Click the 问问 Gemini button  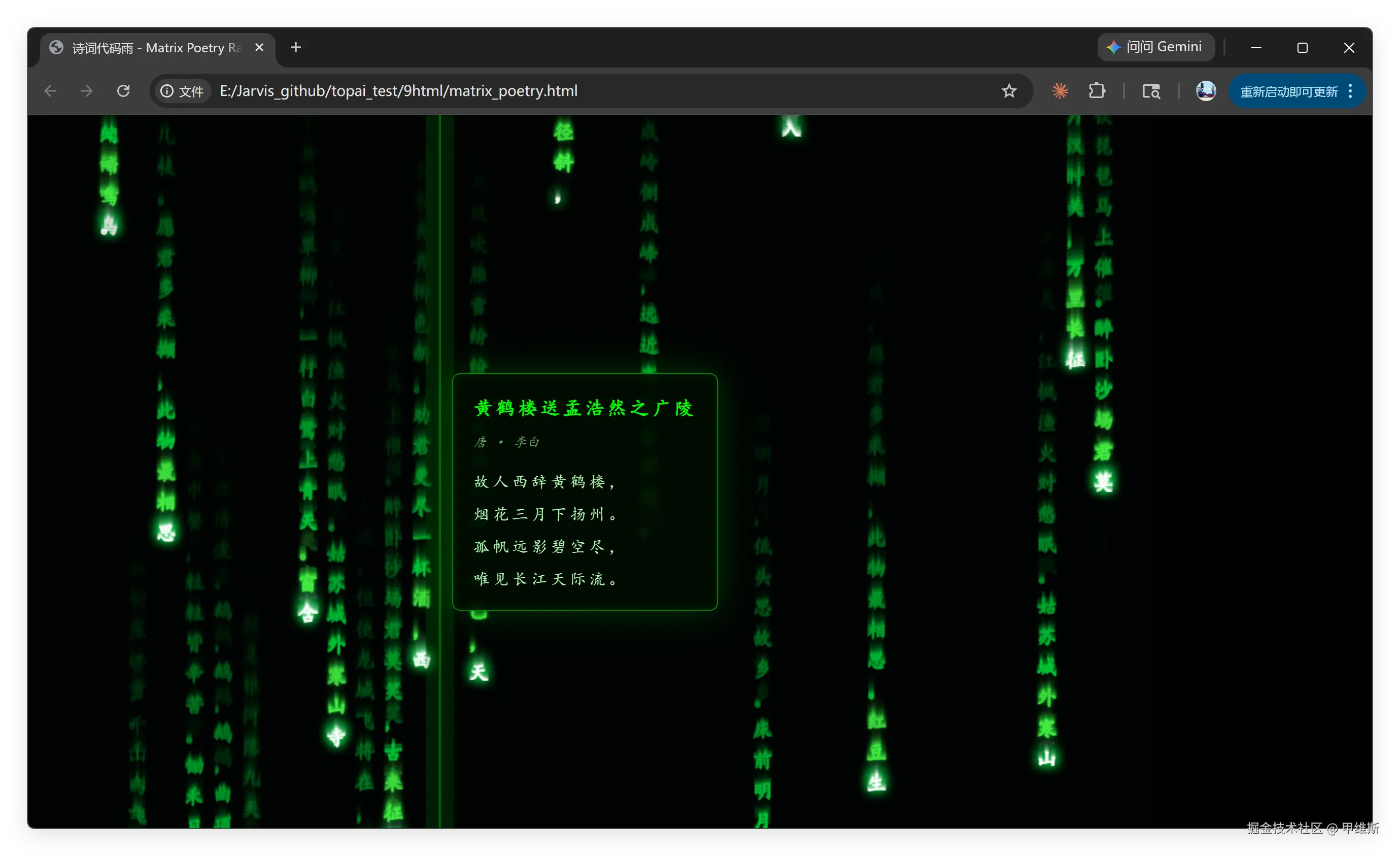pos(1156,47)
